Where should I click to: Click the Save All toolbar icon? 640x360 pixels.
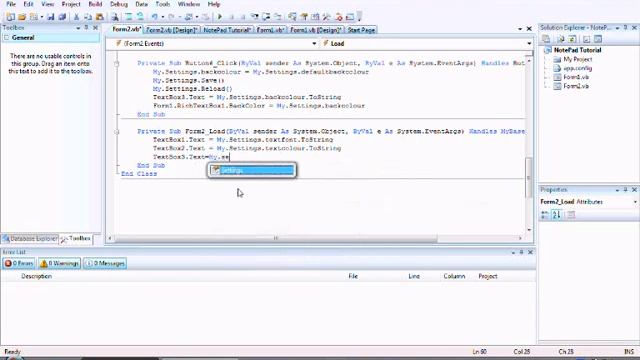click(62, 17)
